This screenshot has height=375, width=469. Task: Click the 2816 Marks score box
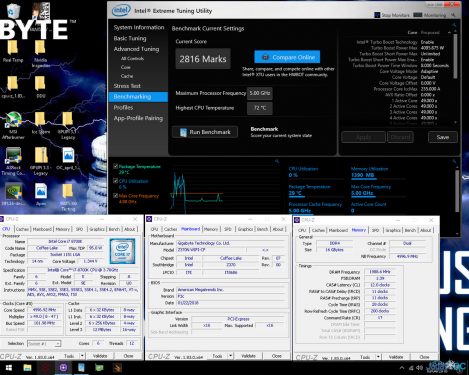point(203,59)
